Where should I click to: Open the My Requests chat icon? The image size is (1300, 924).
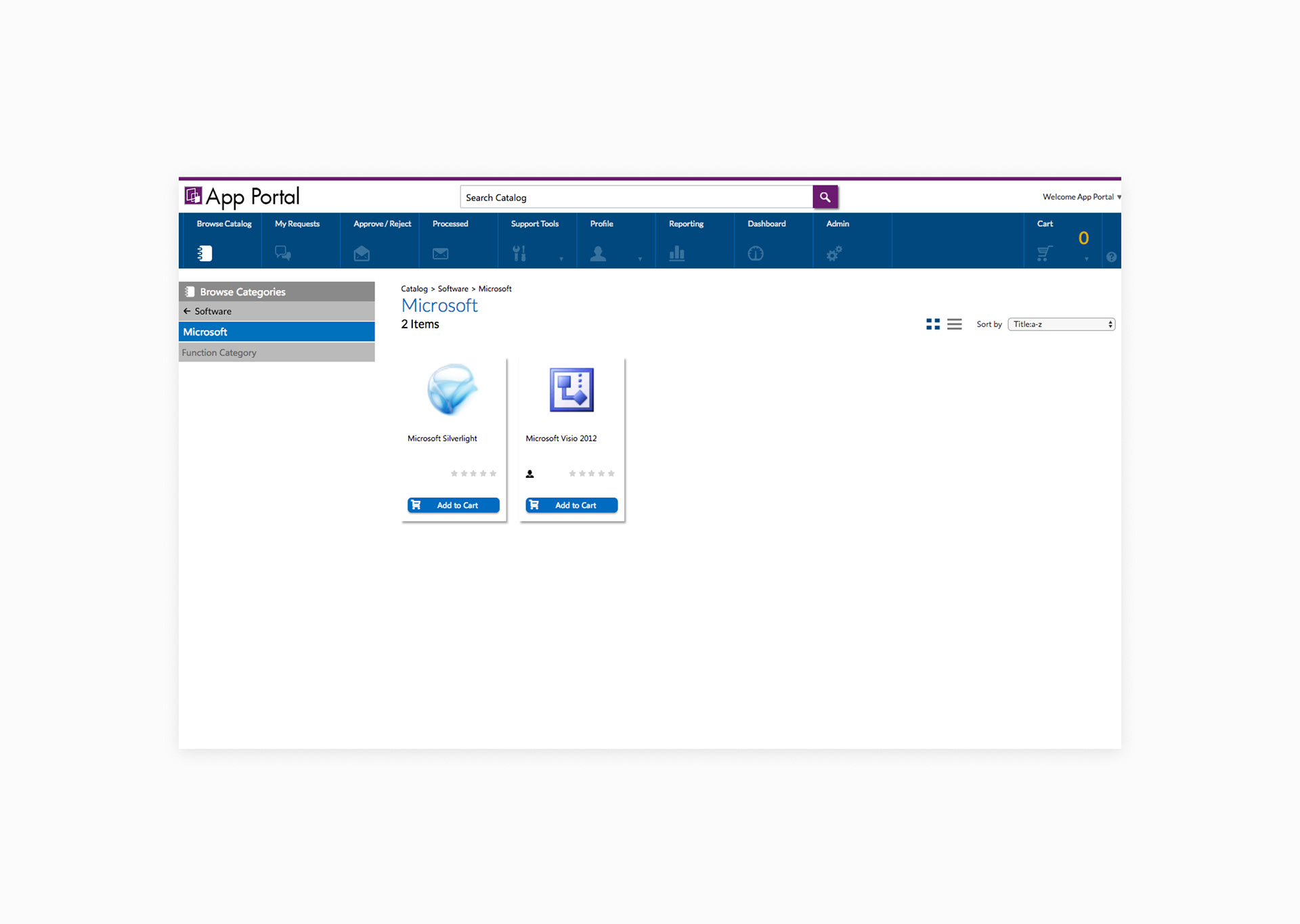[283, 253]
